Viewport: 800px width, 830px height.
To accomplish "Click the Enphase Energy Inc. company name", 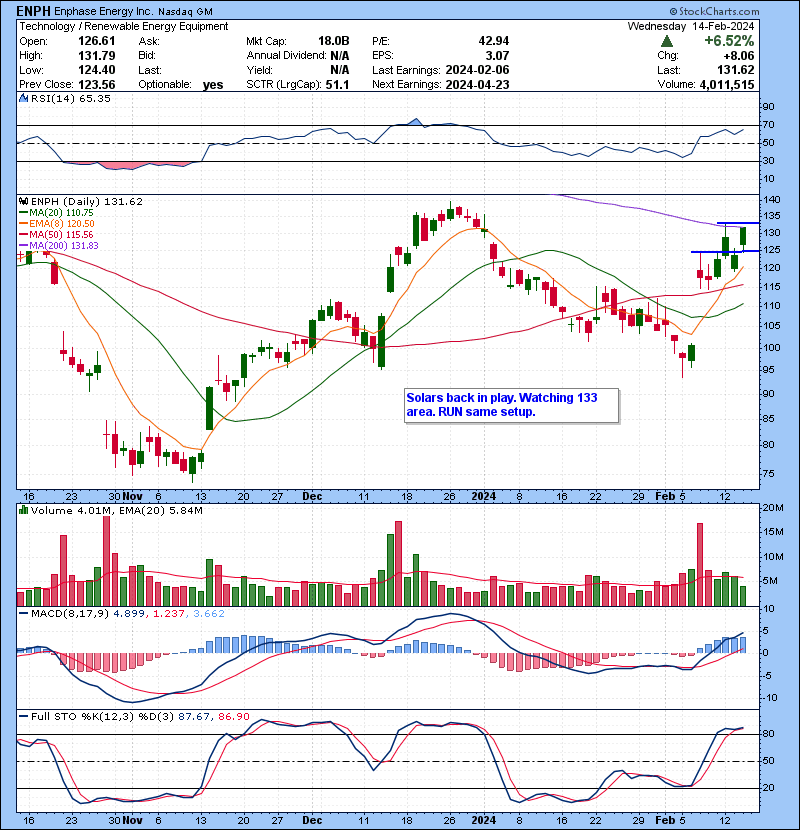I will (104, 11).
